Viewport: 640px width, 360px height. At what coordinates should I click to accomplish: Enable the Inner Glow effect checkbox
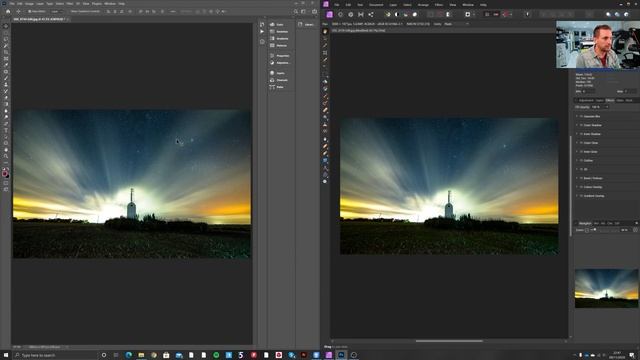point(581,152)
